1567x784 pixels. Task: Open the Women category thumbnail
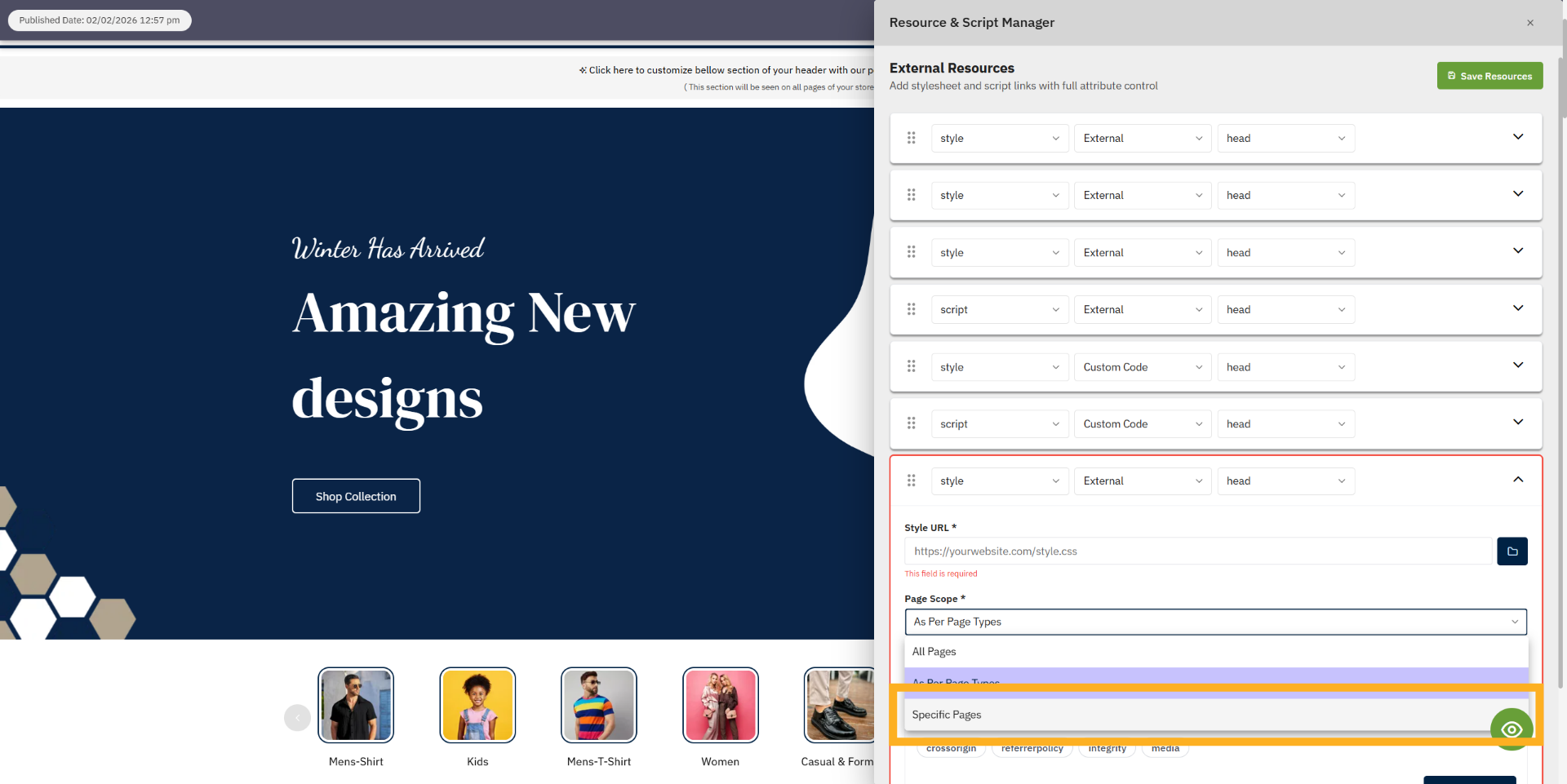click(x=720, y=704)
